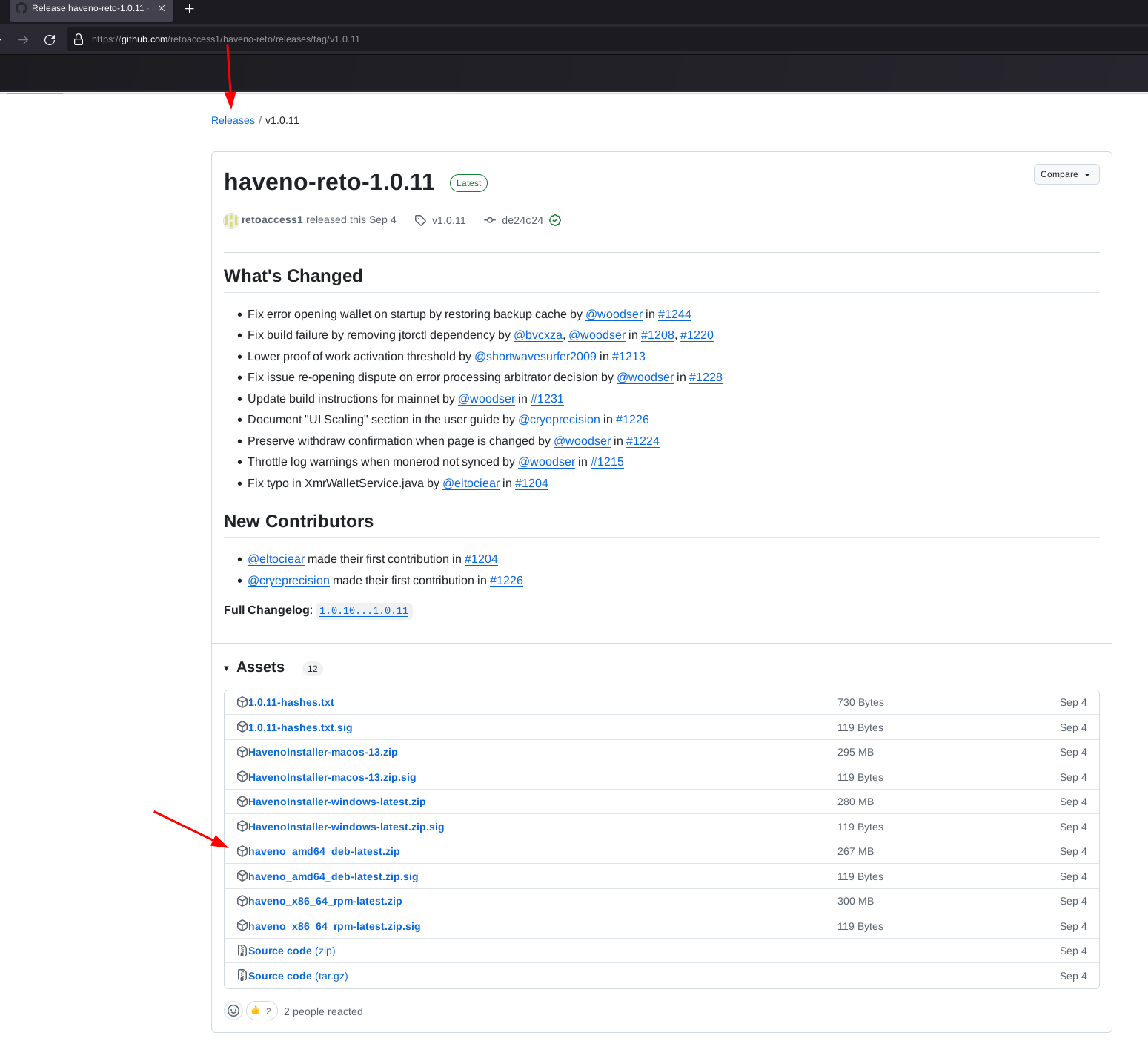Image resolution: width=1148 pixels, height=1064 pixels.
Task: Open the Releases breadcrumb link
Action: click(x=233, y=120)
